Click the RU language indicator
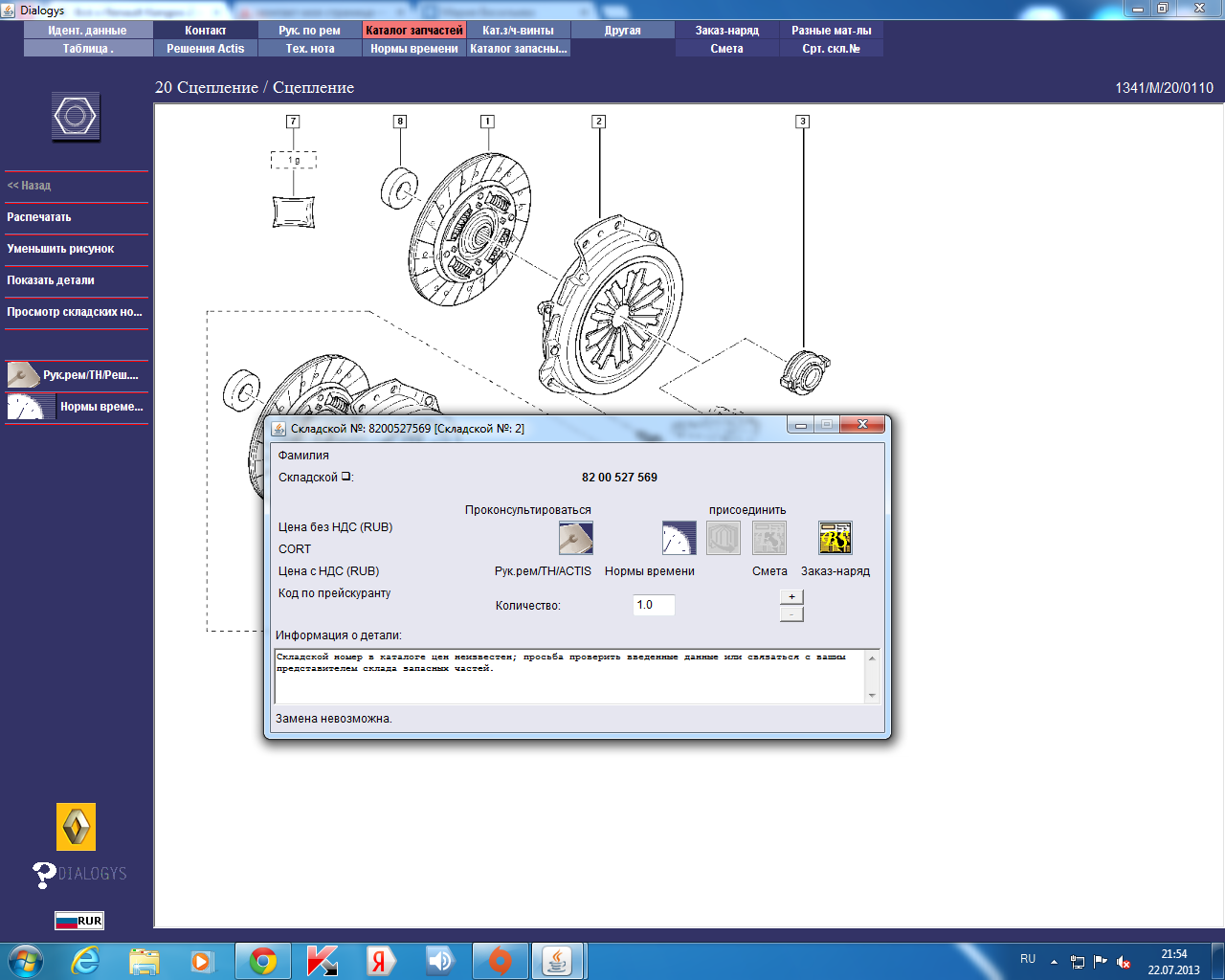Screen dimensions: 1225x980 (x=1028, y=959)
